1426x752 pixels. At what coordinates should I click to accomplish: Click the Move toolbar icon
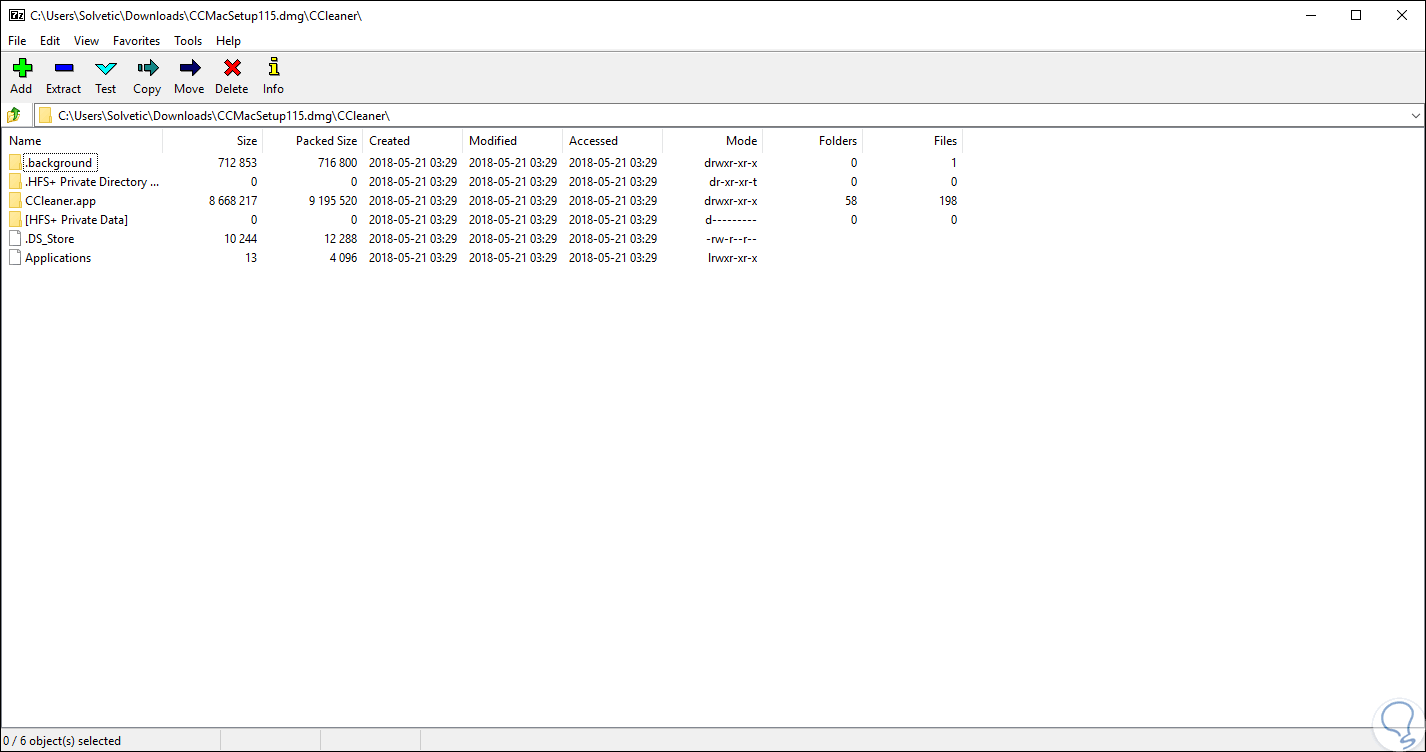point(189,68)
